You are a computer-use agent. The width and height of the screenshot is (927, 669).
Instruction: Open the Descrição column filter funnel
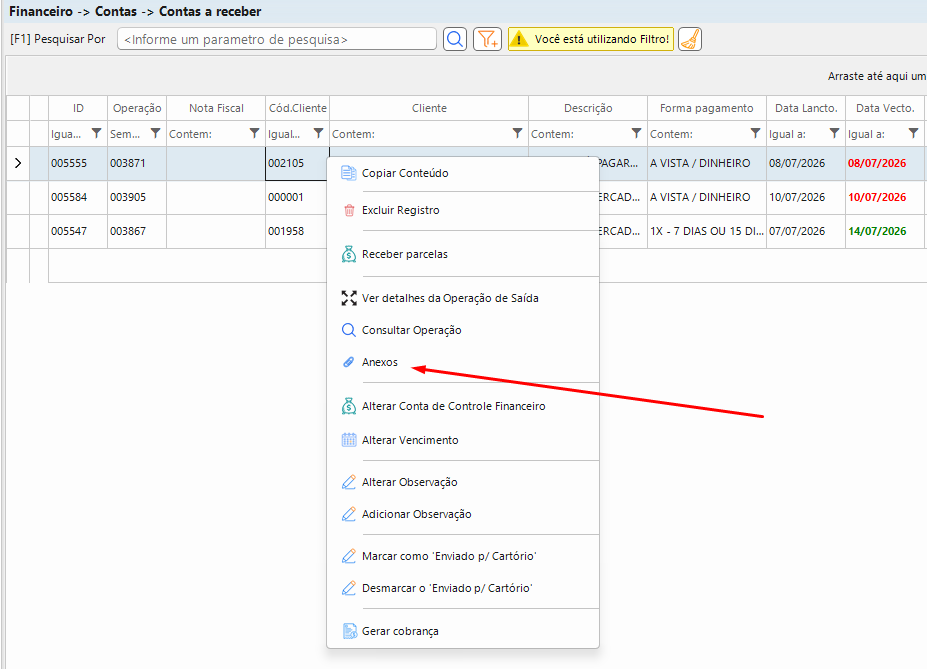(636, 134)
